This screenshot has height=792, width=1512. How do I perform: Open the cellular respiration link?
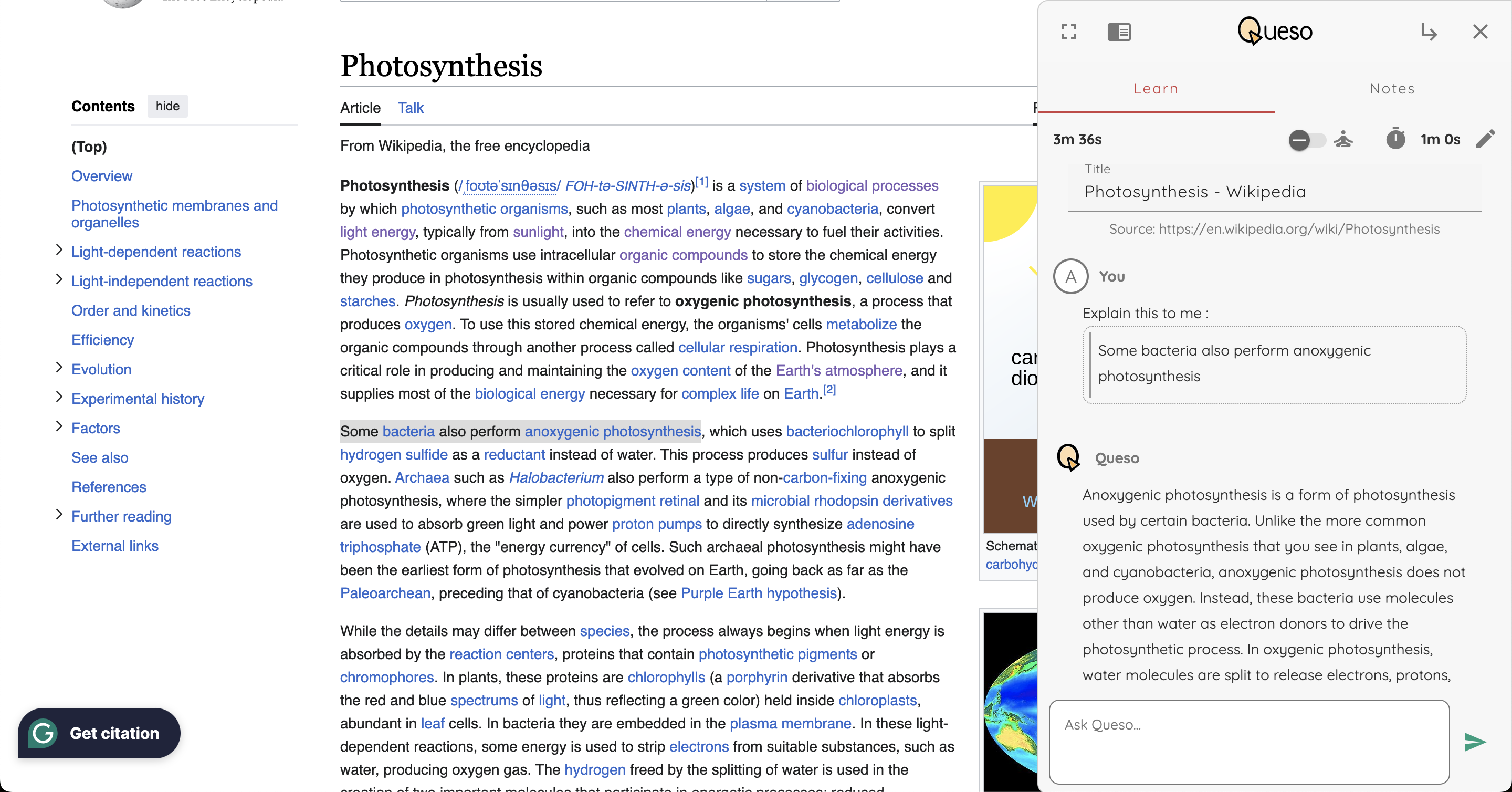pos(737,348)
